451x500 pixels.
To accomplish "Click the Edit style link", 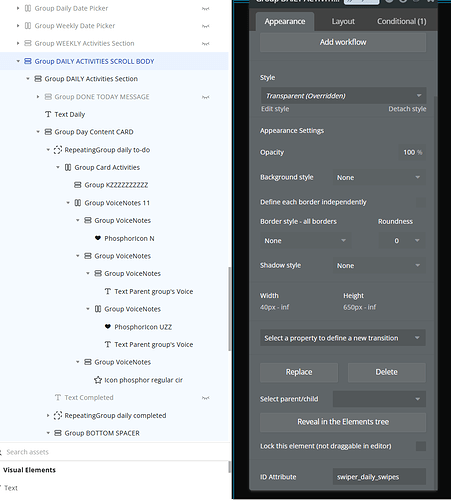I will (275, 109).
